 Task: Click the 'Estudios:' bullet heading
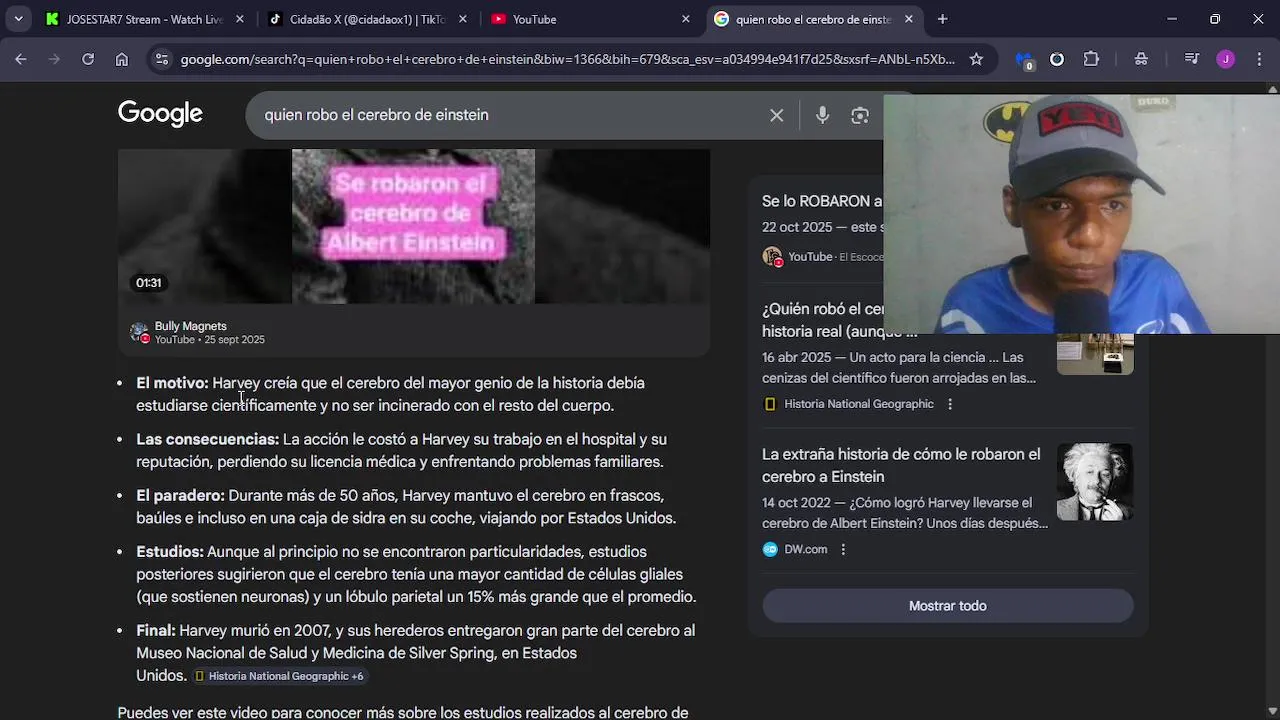click(170, 551)
